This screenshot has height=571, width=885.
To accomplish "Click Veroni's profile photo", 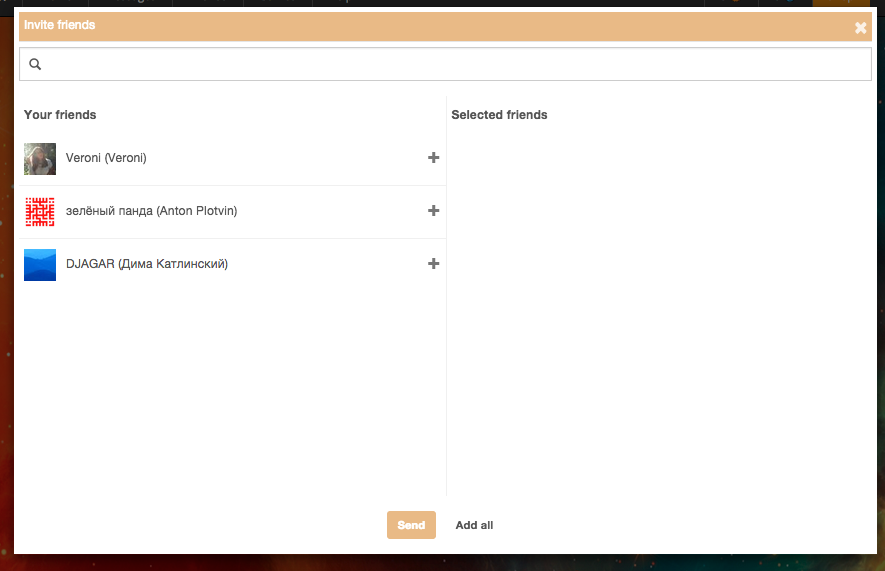I will tap(40, 159).
